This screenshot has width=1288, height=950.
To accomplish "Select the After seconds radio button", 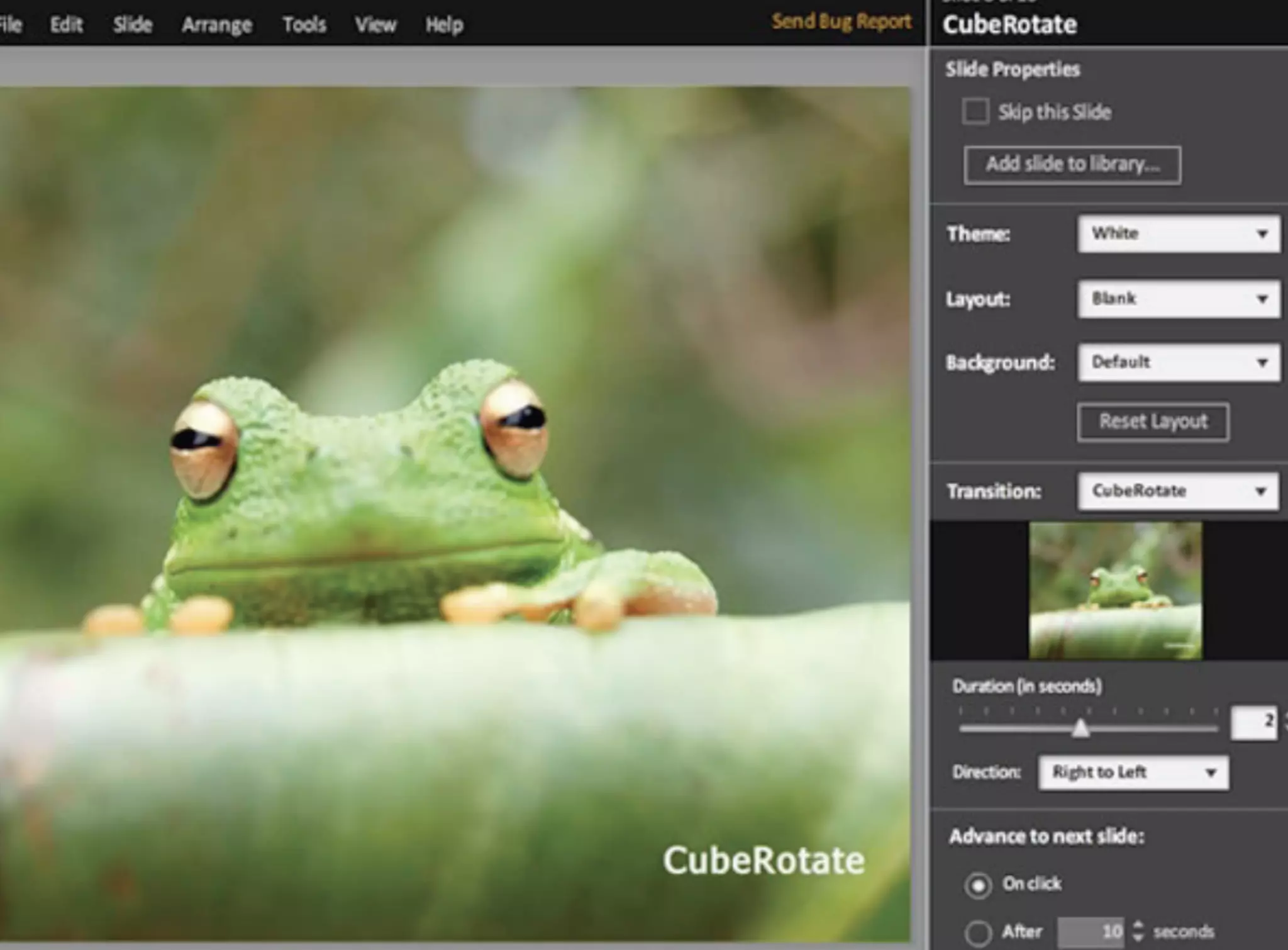I will click(x=979, y=932).
